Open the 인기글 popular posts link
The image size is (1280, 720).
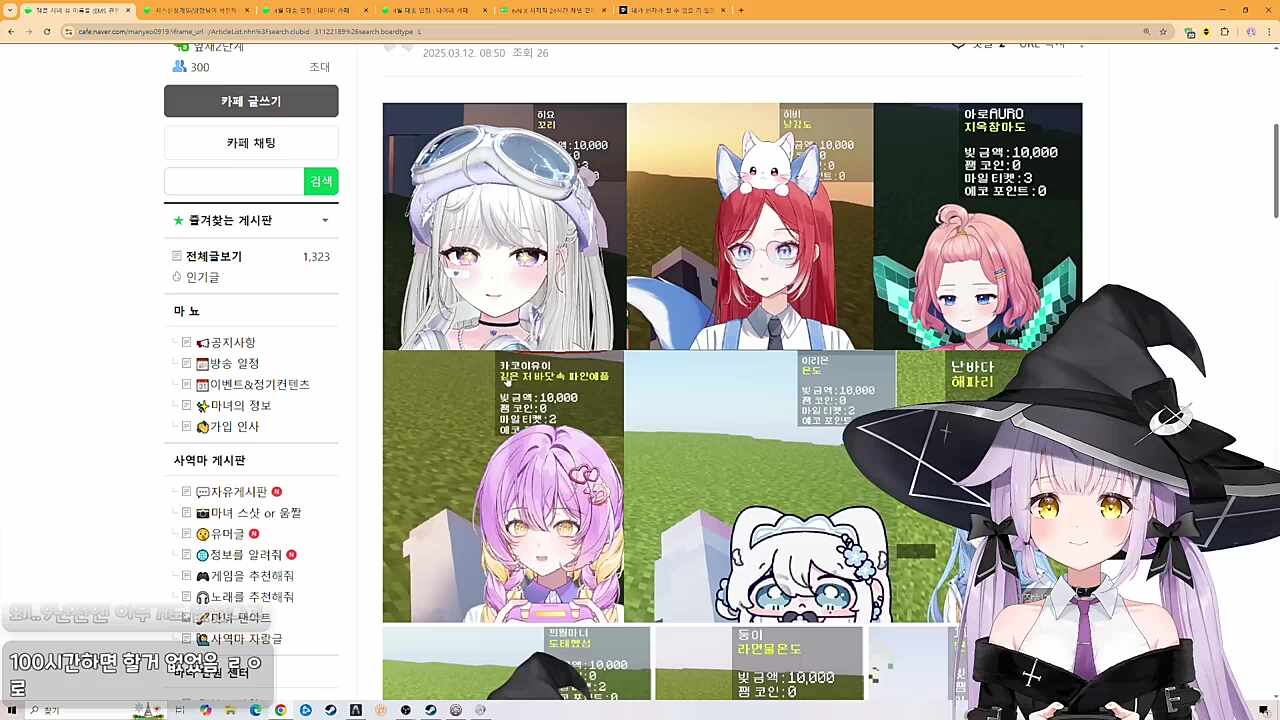(x=203, y=277)
